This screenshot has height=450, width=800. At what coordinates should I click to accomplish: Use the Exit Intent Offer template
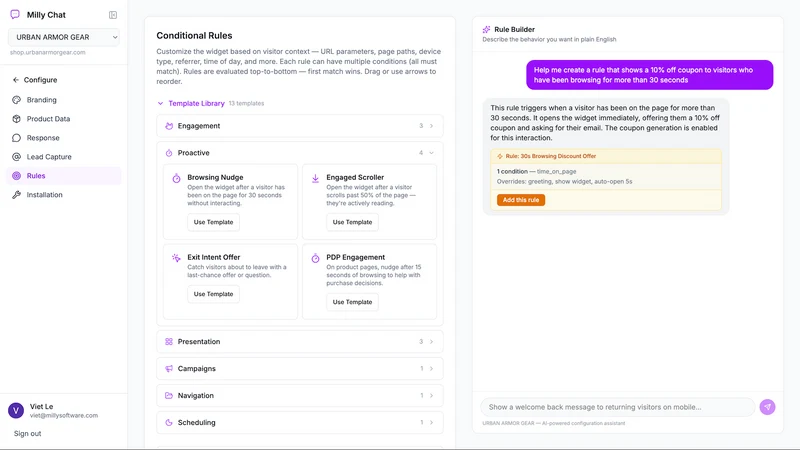point(213,294)
